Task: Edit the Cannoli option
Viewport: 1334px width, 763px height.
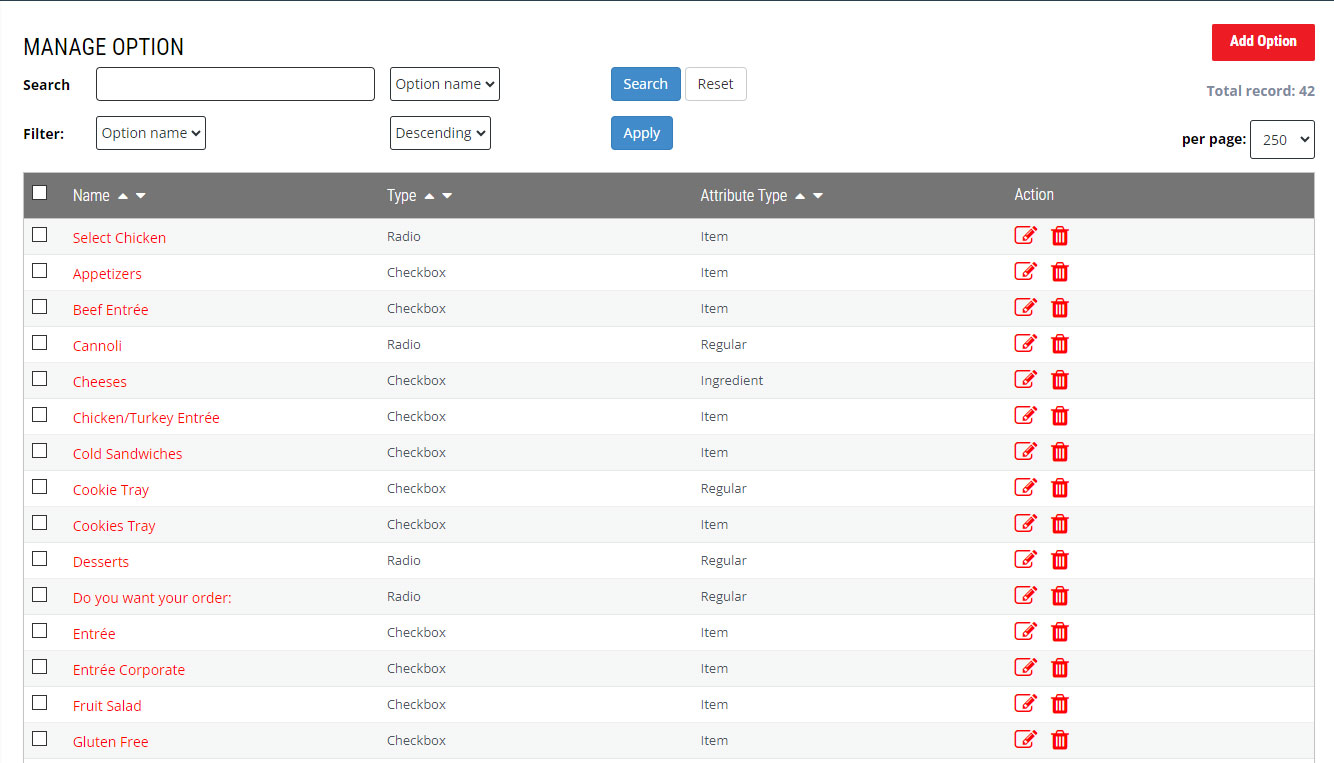Action: (x=1026, y=343)
